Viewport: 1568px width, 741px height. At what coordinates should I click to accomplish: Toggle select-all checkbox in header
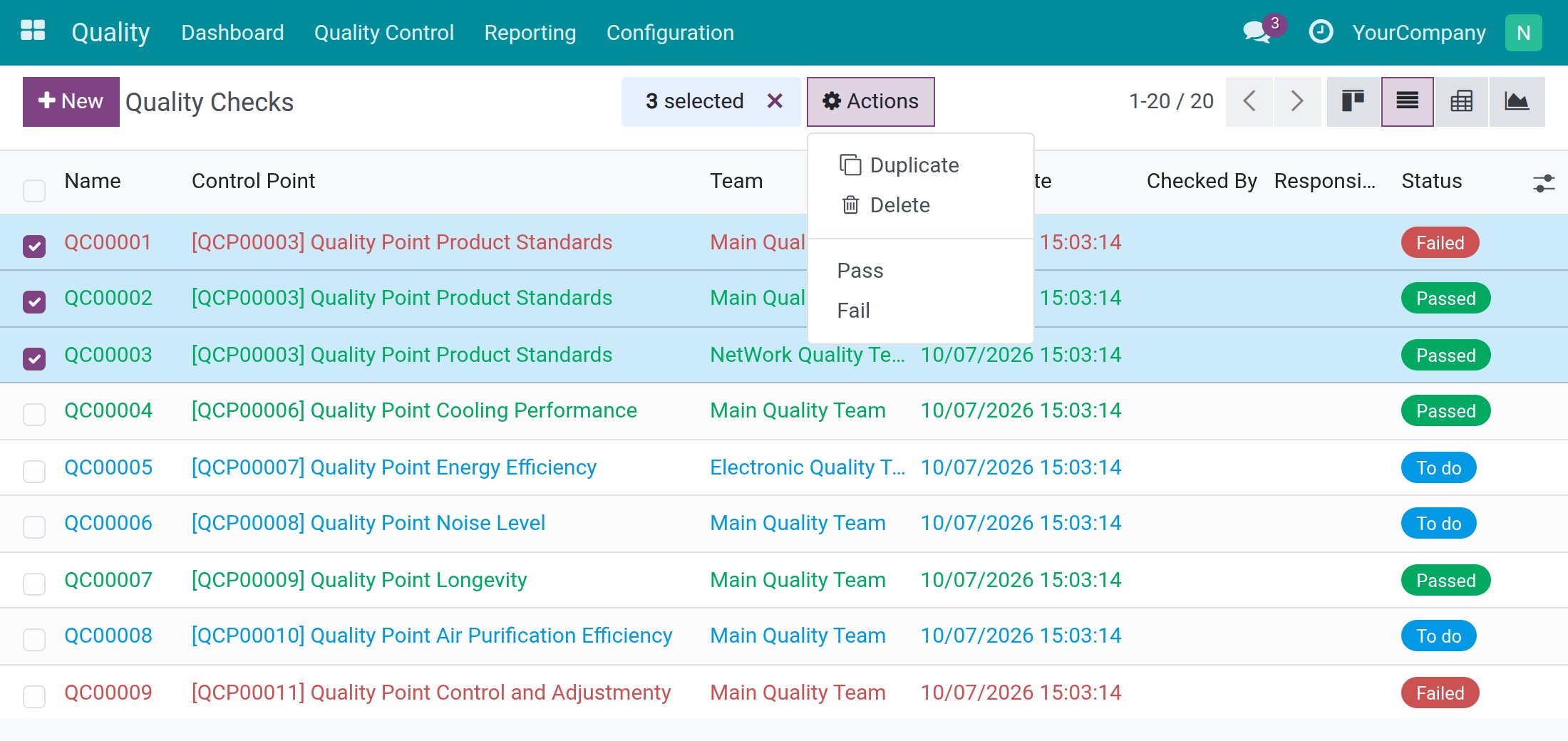[34, 190]
